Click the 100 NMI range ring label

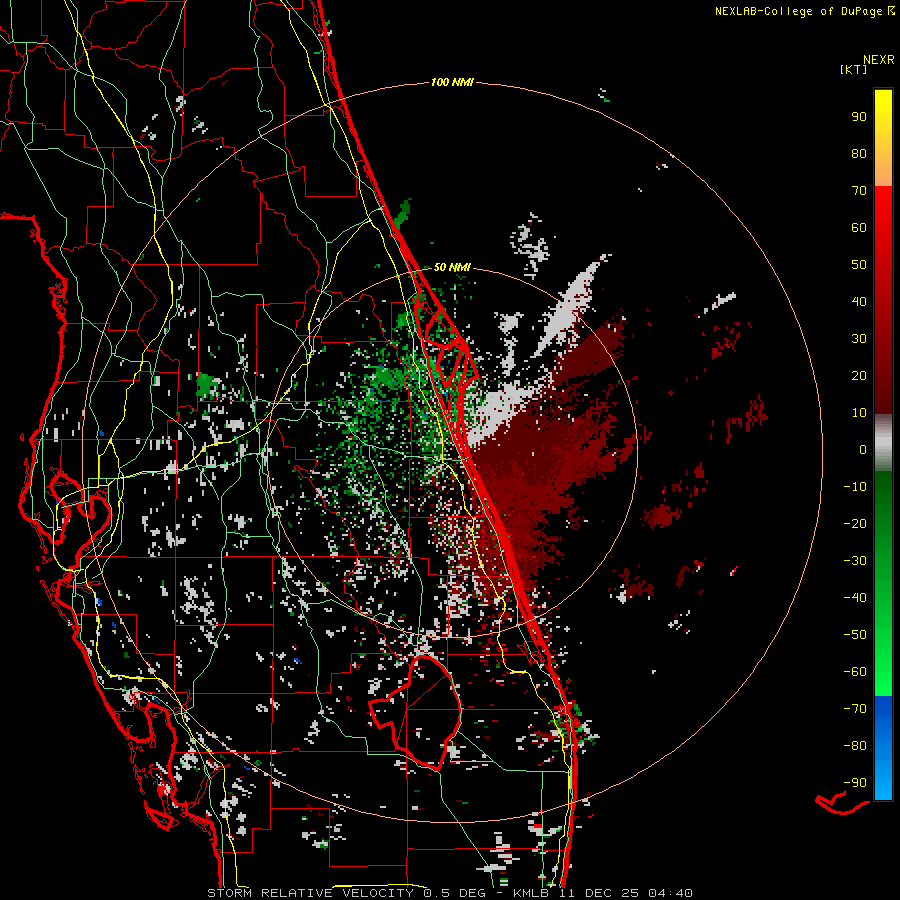[x=452, y=83]
